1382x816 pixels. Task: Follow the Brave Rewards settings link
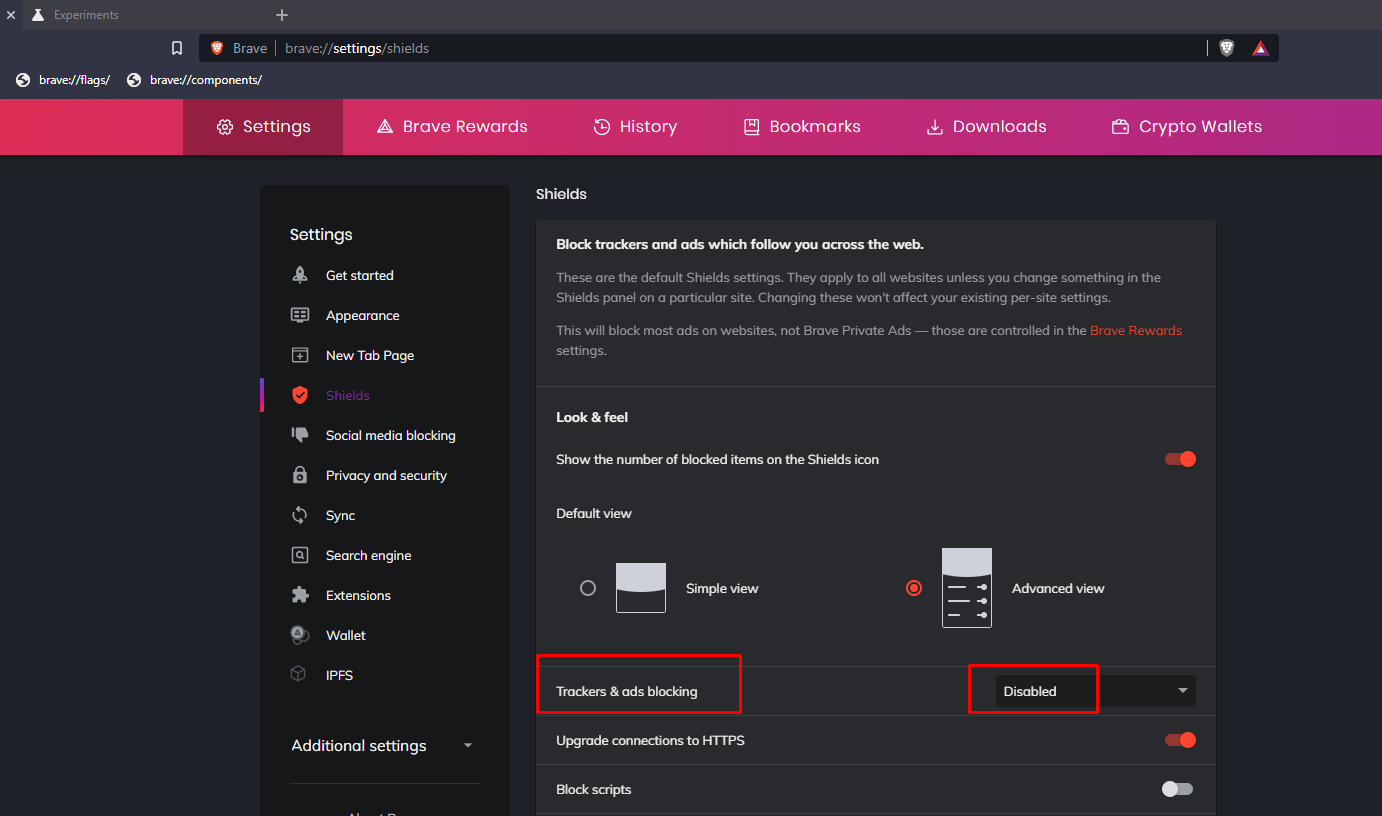[x=1136, y=330]
